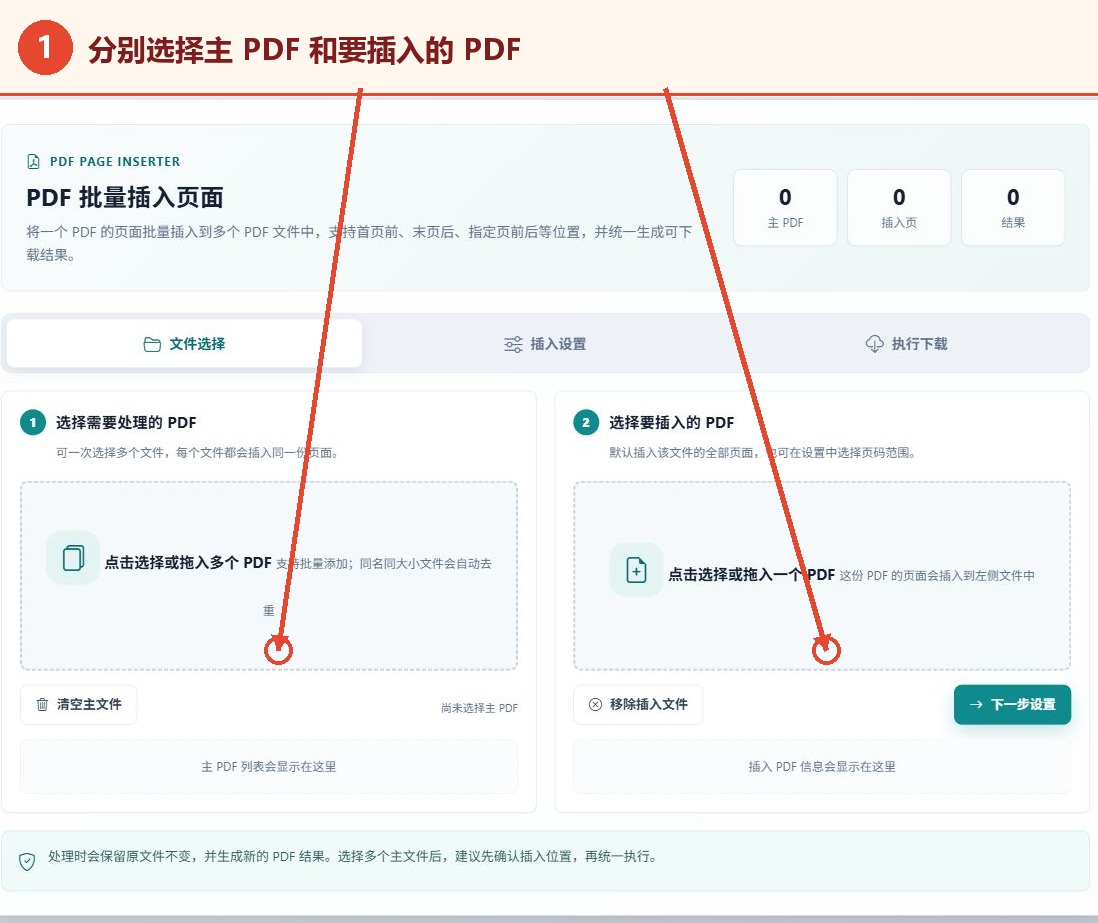Click the 尚未选择主 PDF status text
This screenshot has width=1098, height=923.
pos(480,708)
